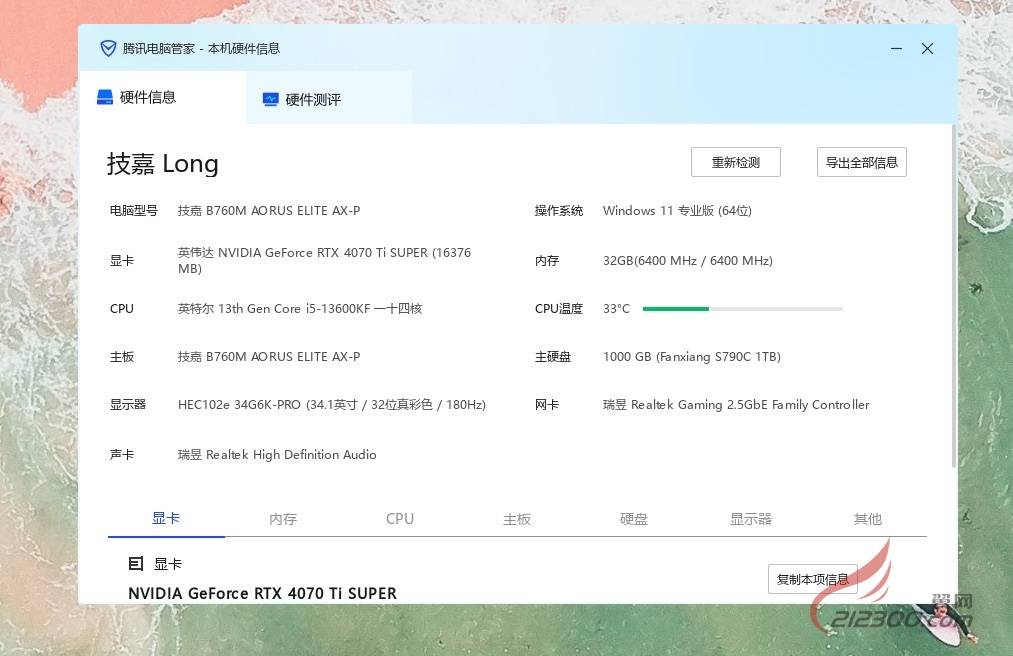The height and width of the screenshot is (656, 1013).
Task: Click the 操作系统 label
Action: click(559, 211)
